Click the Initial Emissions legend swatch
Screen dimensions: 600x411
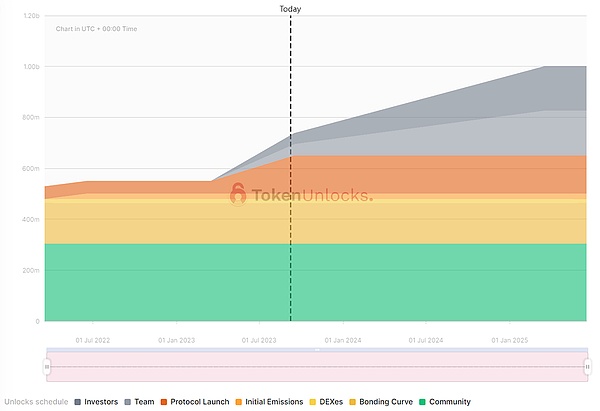coord(236,402)
